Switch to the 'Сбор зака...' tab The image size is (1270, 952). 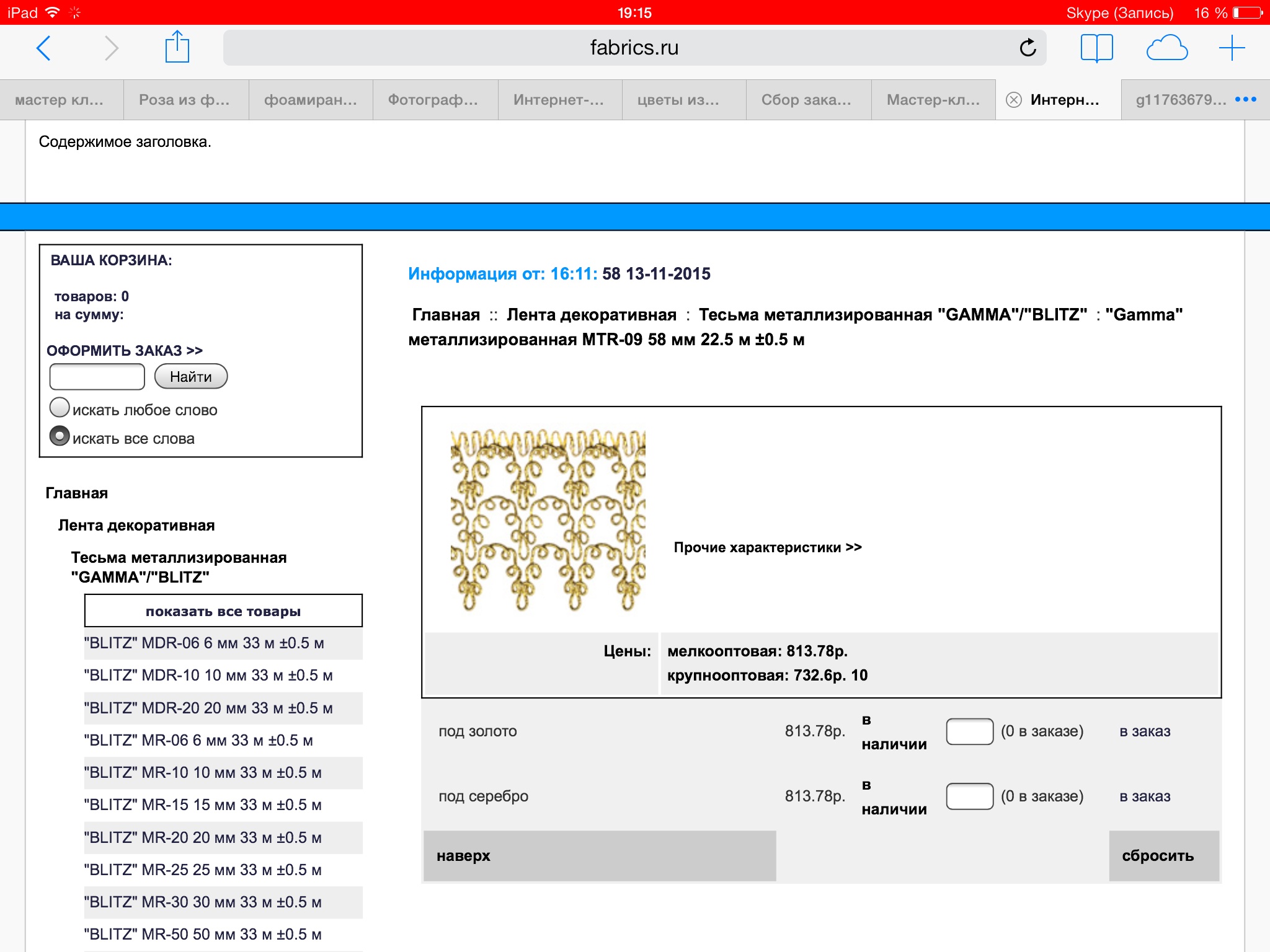[x=807, y=100]
